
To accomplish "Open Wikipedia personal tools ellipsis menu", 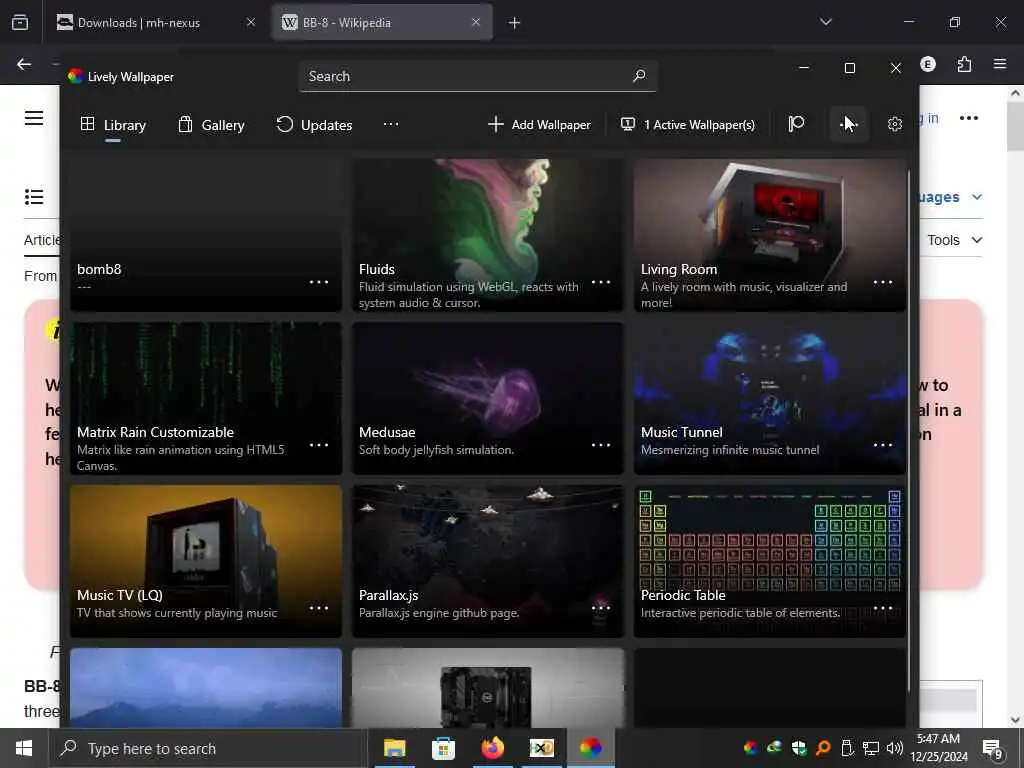I will click(x=969, y=118).
